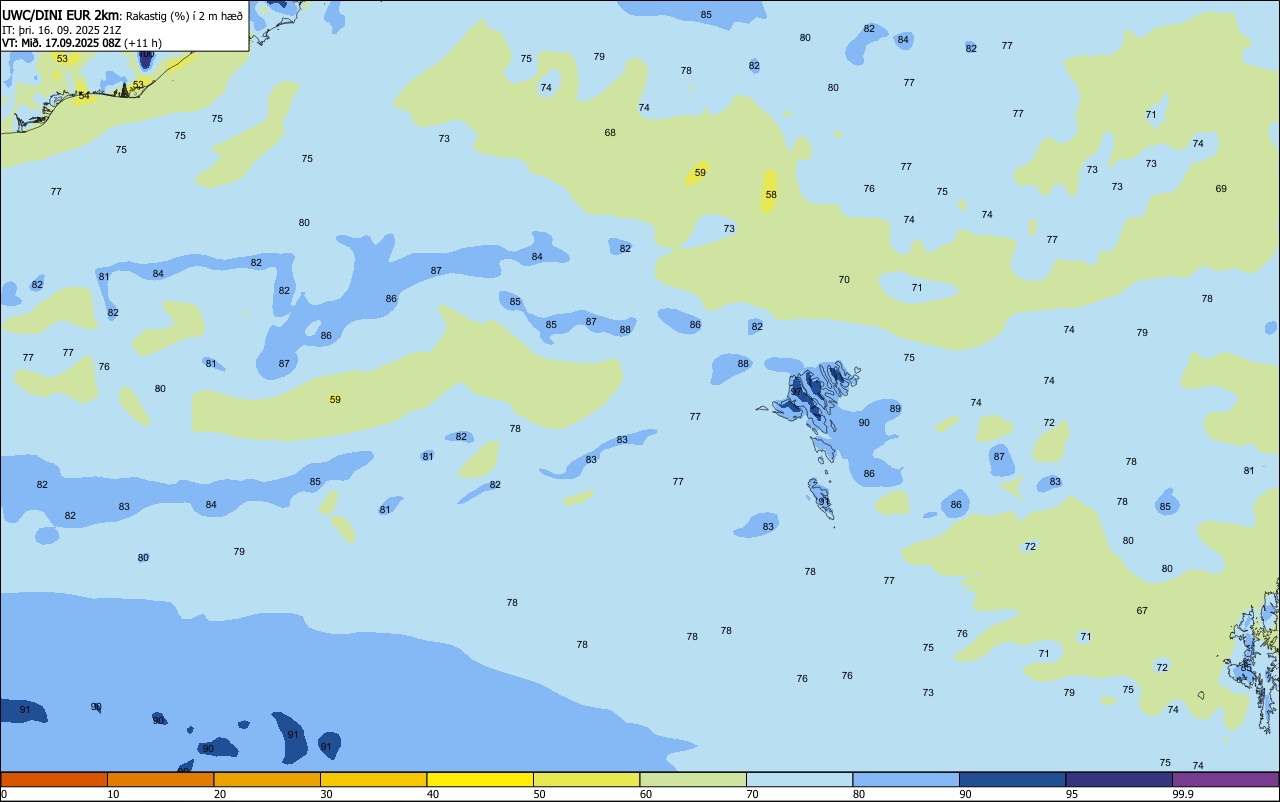This screenshot has width=1280, height=802.
Task: Select the humidity value '69' on the map
Action: pyautogui.click(x=1221, y=189)
